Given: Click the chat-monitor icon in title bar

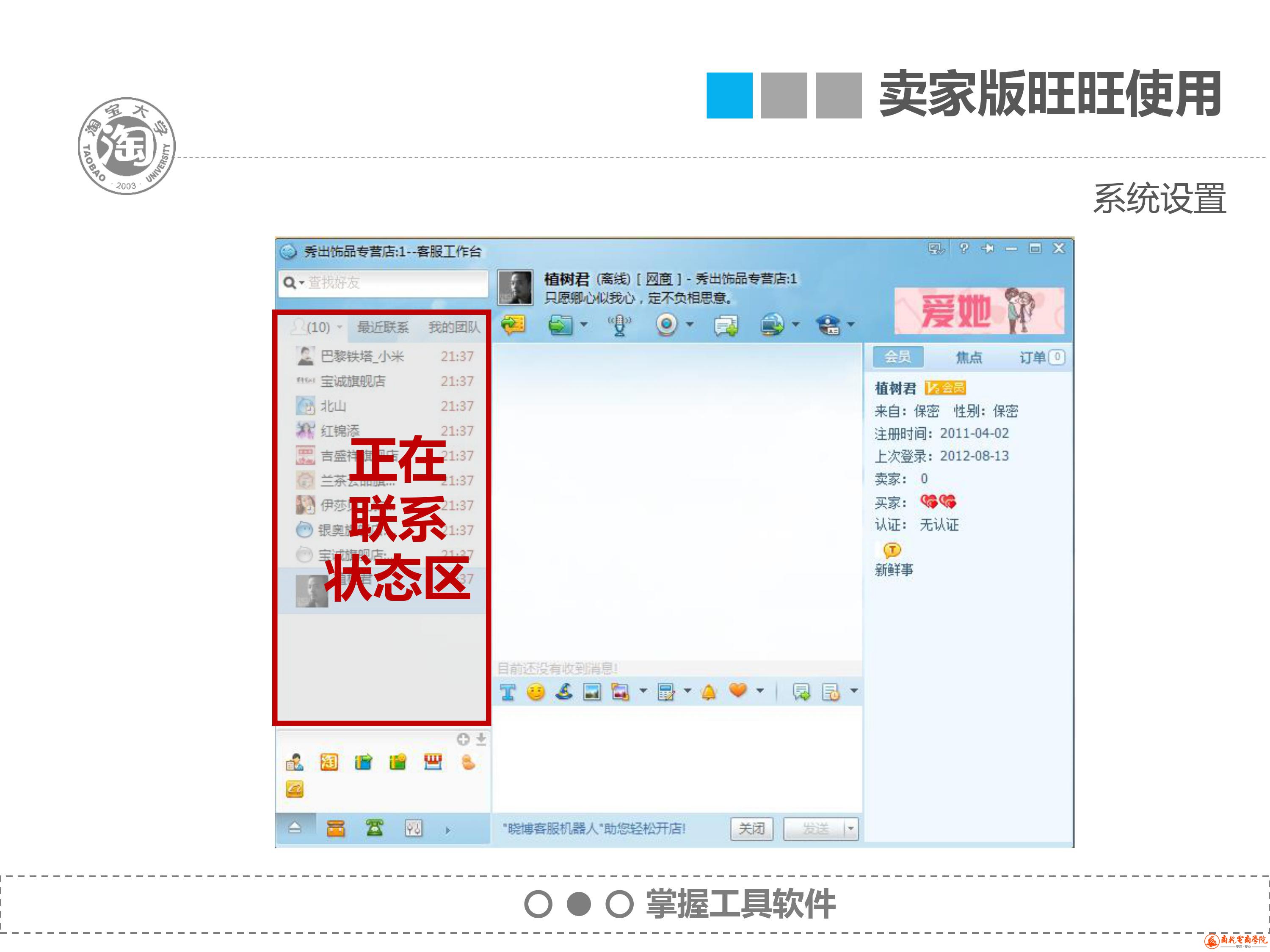Looking at the screenshot, I should 936,248.
